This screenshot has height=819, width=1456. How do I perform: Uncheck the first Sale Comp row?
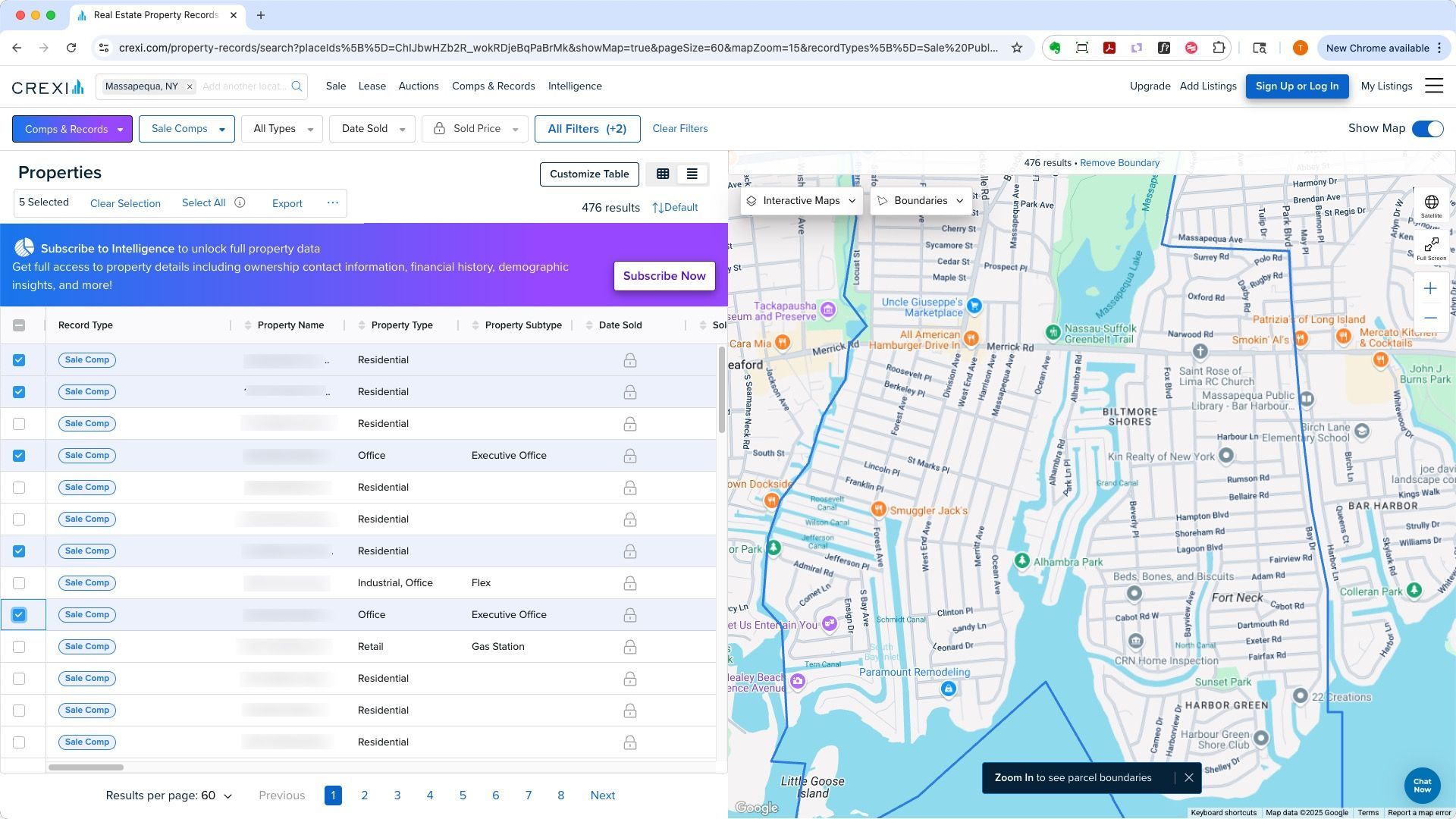pyautogui.click(x=19, y=360)
